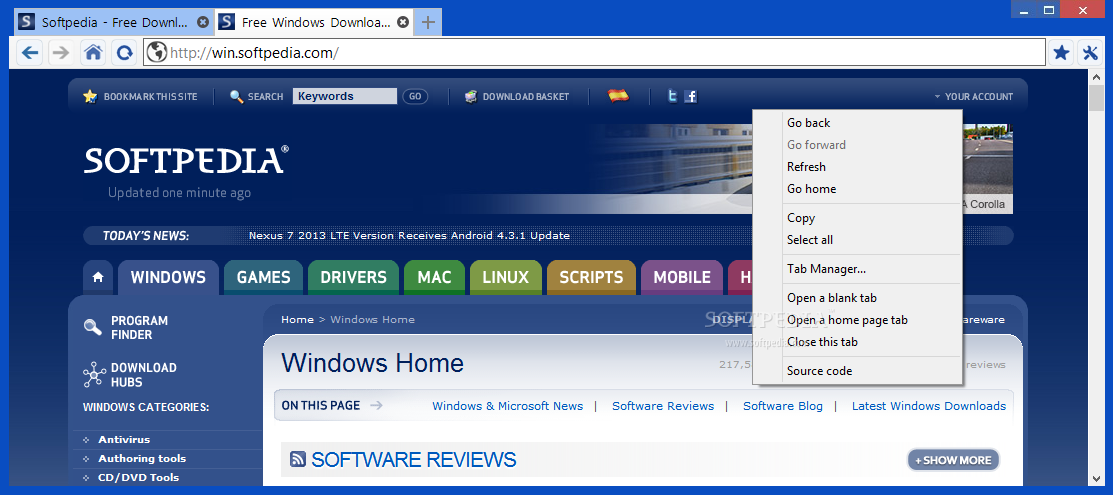Open the MOBILE category tab
Image resolution: width=1113 pixels, height=495 pixels.
[681, 277]
